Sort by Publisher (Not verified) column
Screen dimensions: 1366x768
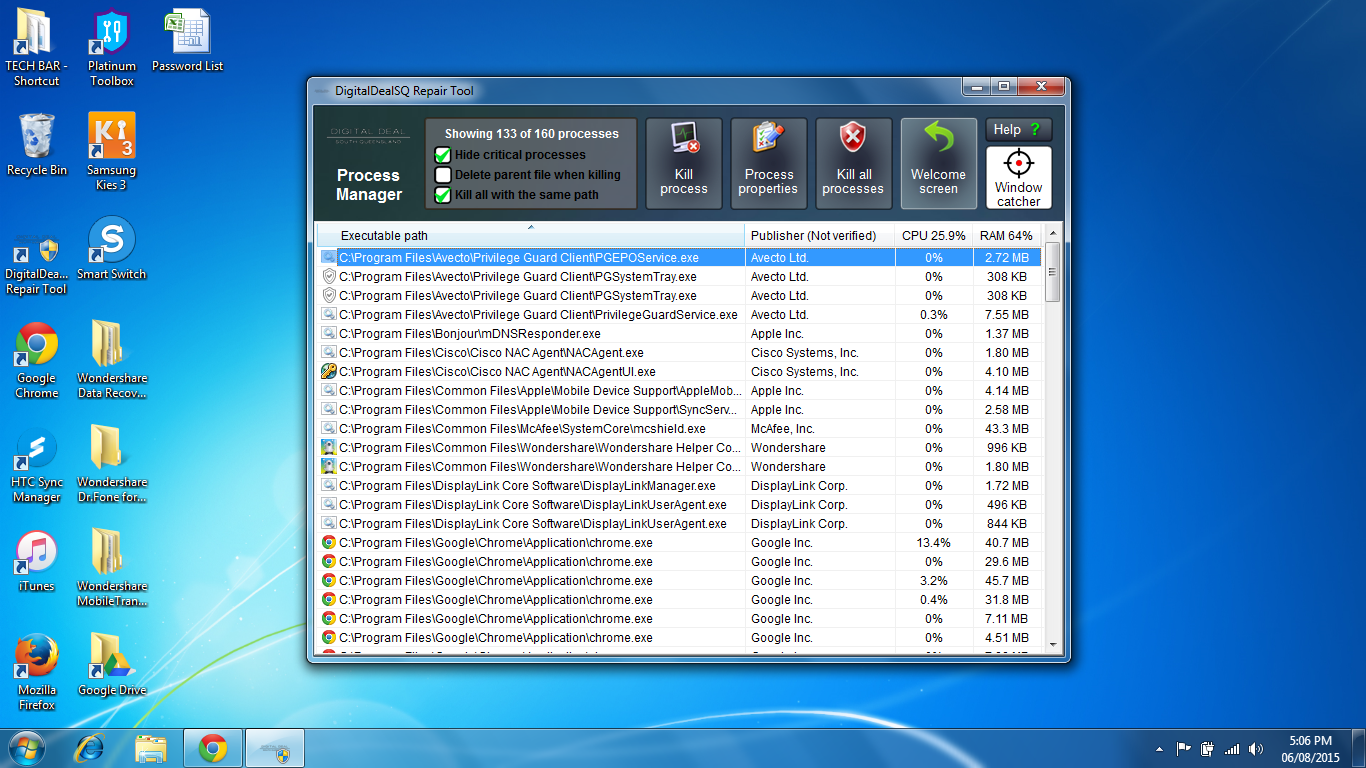click(x=820, y=236)
